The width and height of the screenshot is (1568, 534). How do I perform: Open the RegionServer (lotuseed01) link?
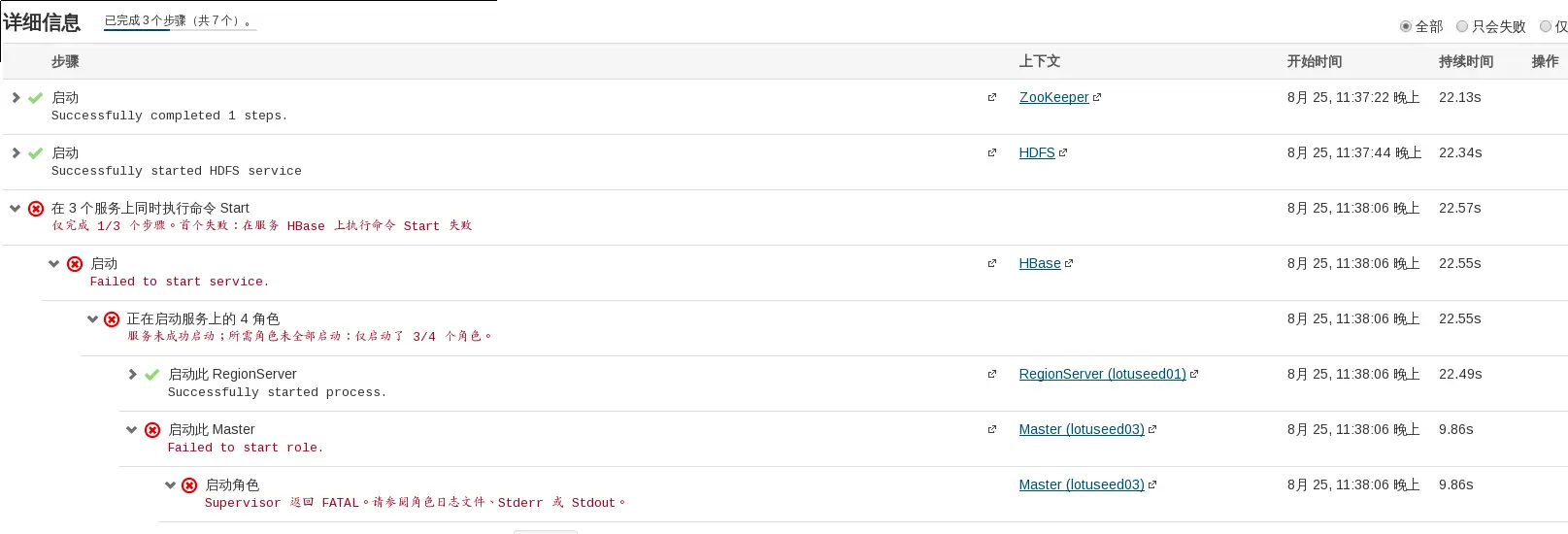1102,374
